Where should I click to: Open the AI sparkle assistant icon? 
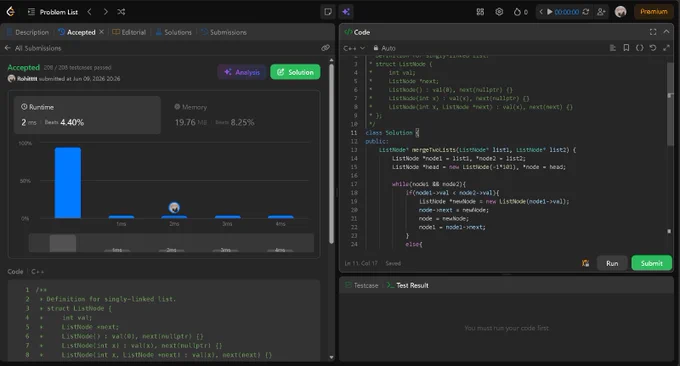click(x=346, y=12)
